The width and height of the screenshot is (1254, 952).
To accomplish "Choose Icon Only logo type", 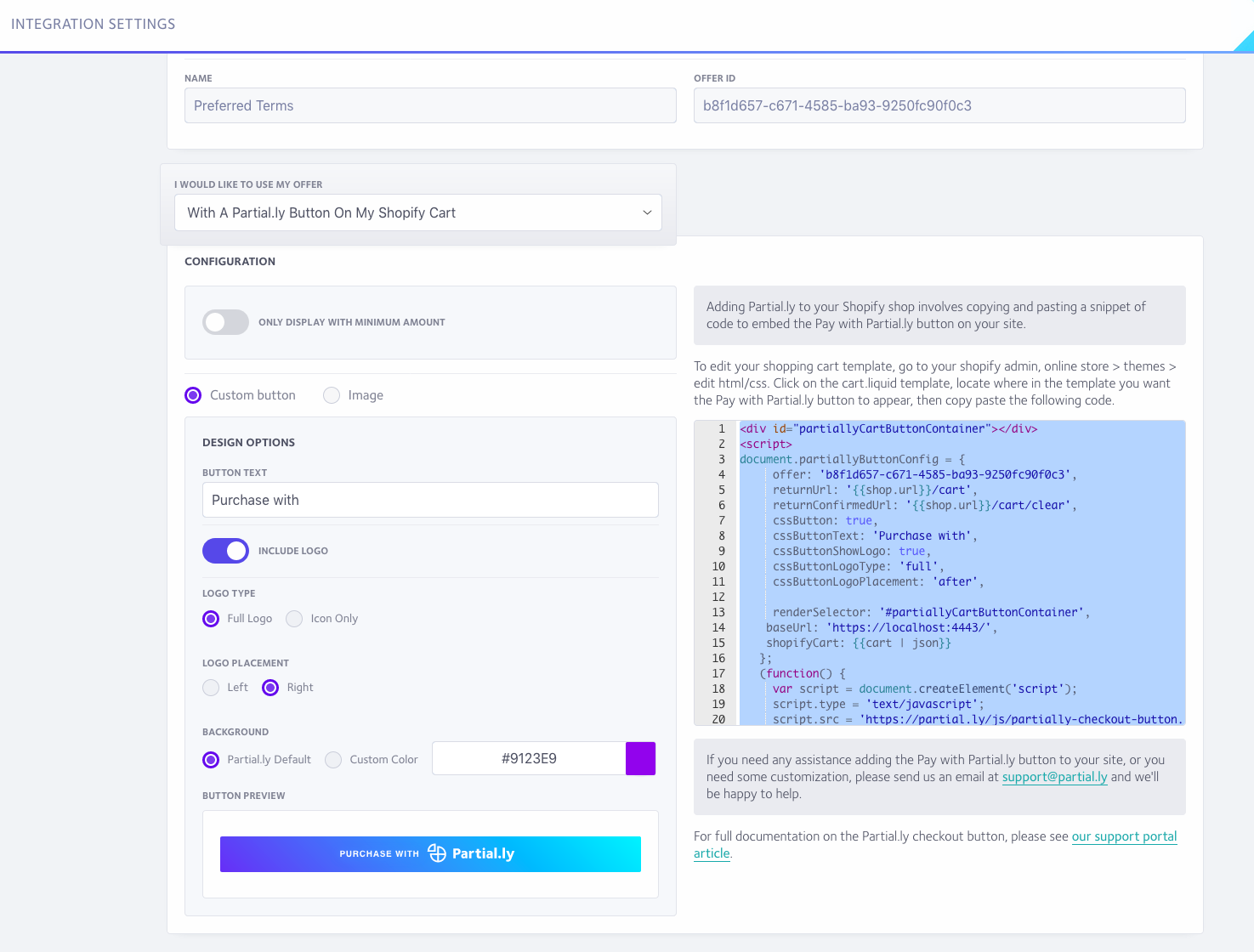I will [x=294, y=619].
